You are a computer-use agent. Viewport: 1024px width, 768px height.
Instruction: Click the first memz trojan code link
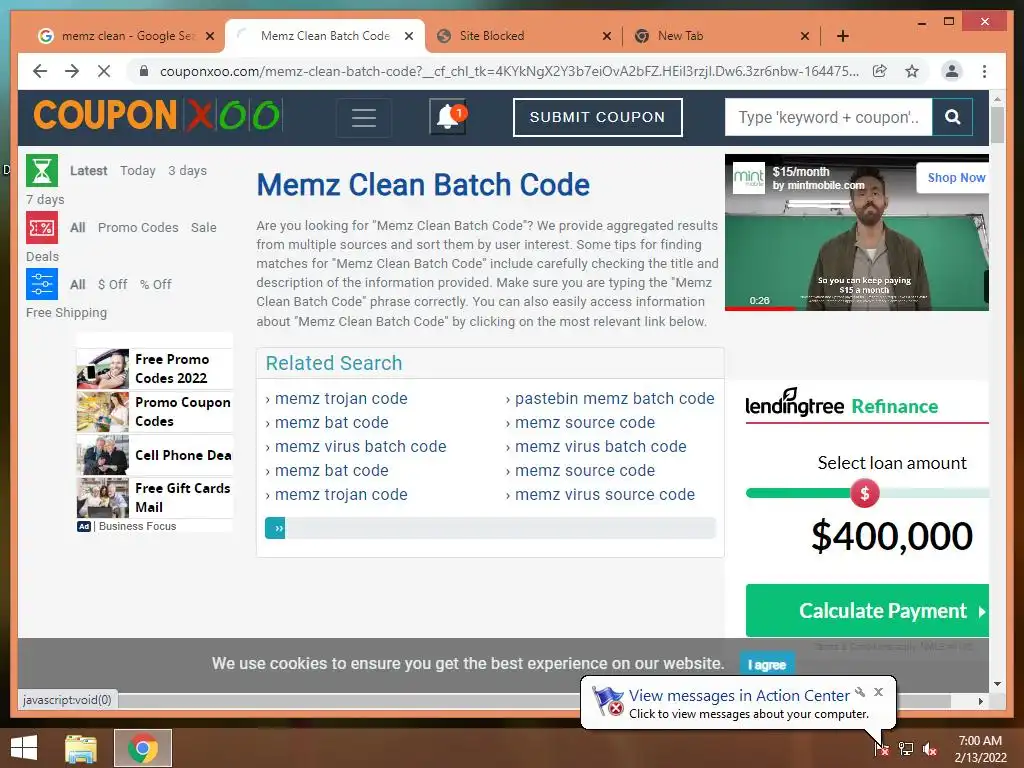point(341,398)
